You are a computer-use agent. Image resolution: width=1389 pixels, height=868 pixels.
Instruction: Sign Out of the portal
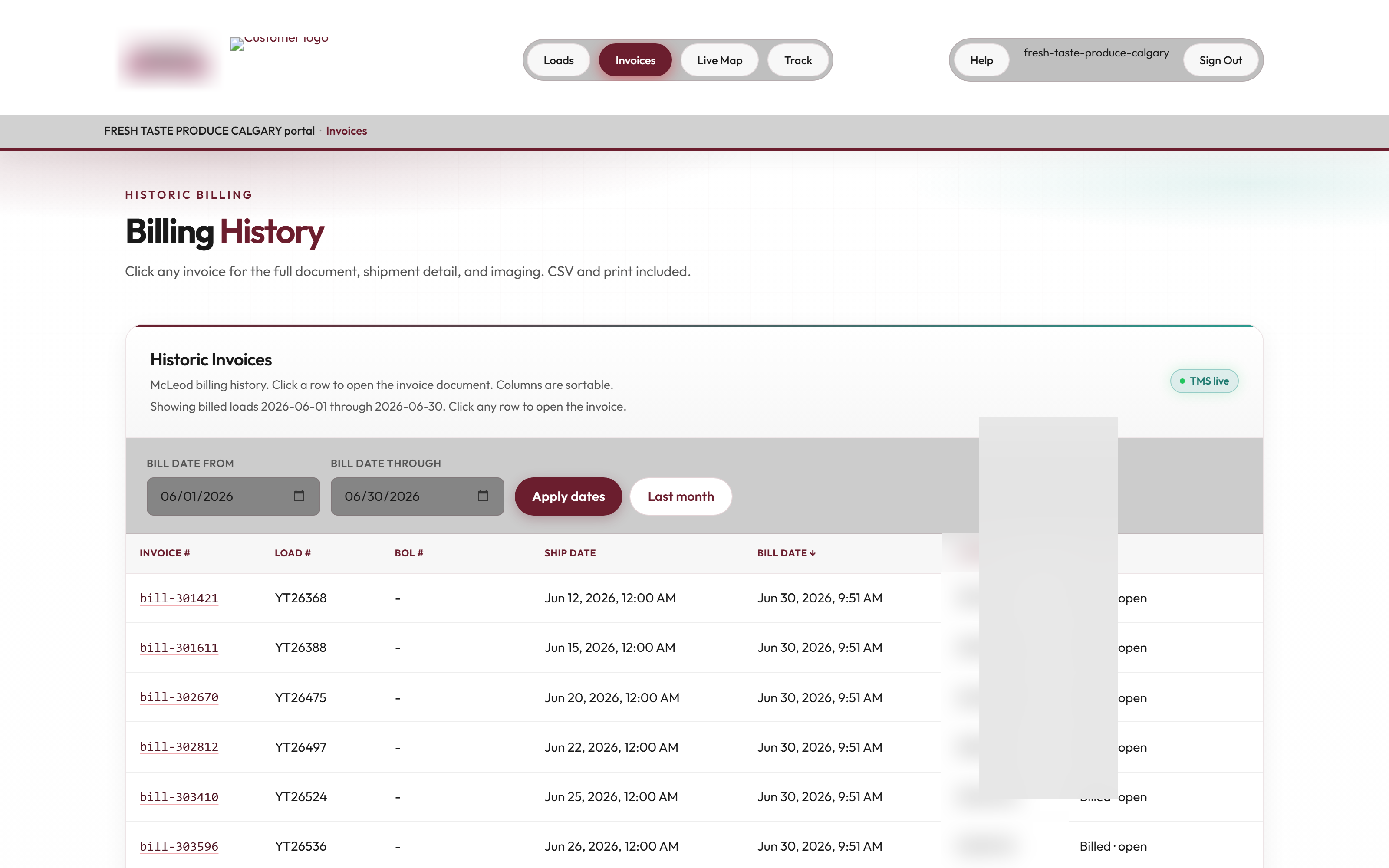(1220, 60)
